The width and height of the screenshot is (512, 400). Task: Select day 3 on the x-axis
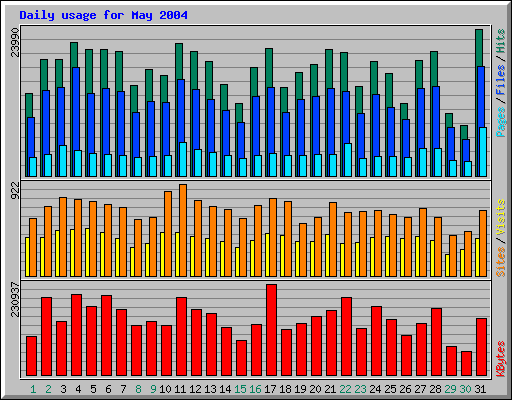tap(63, 389)
